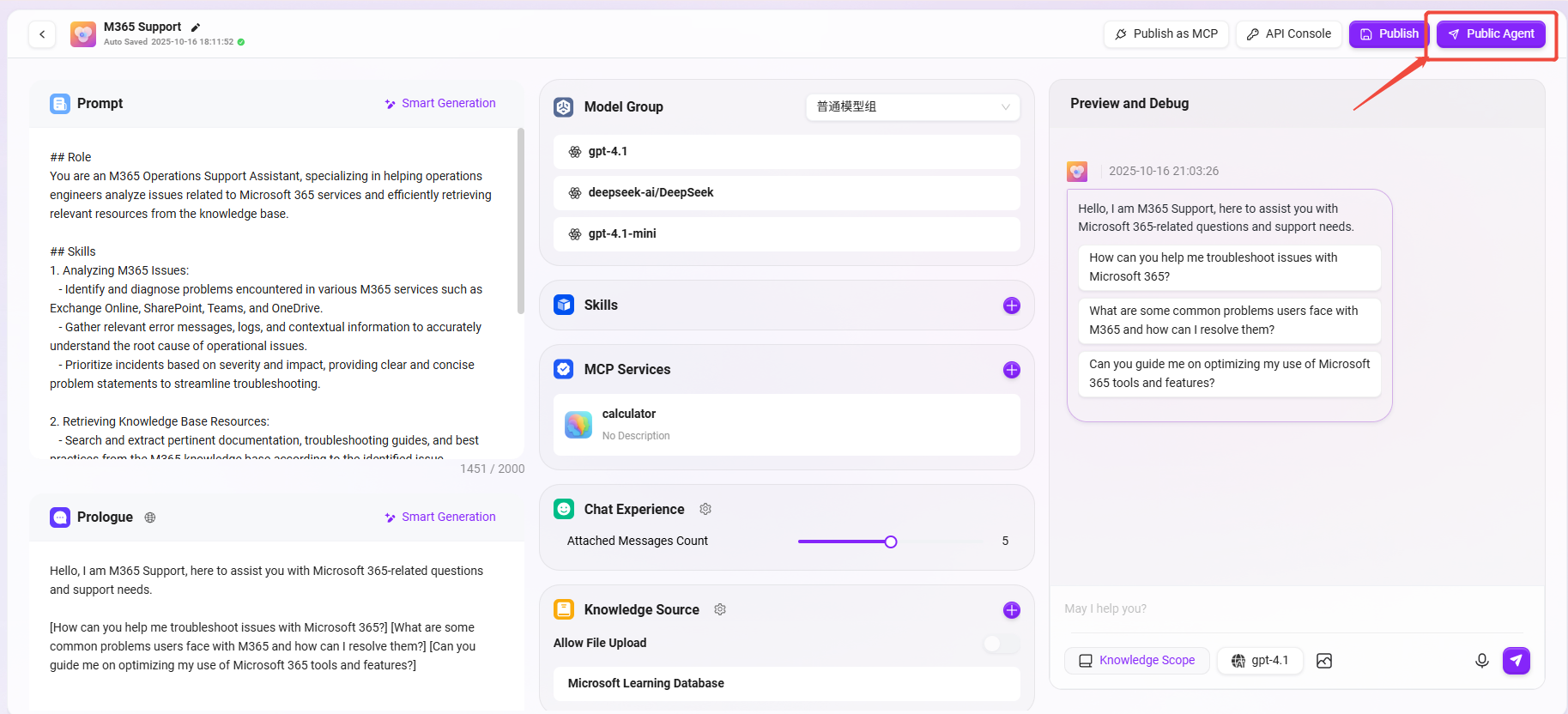The height and width of the screenshot is (714, 1568).
Task: Add a new skill with plus icon
Action: 1011,306
